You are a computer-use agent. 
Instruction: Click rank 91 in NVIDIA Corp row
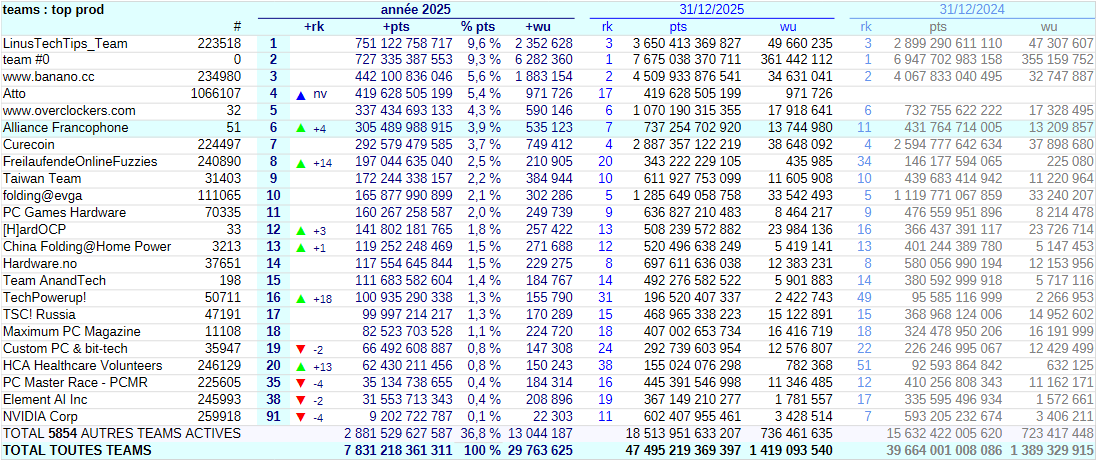(274, 417)
